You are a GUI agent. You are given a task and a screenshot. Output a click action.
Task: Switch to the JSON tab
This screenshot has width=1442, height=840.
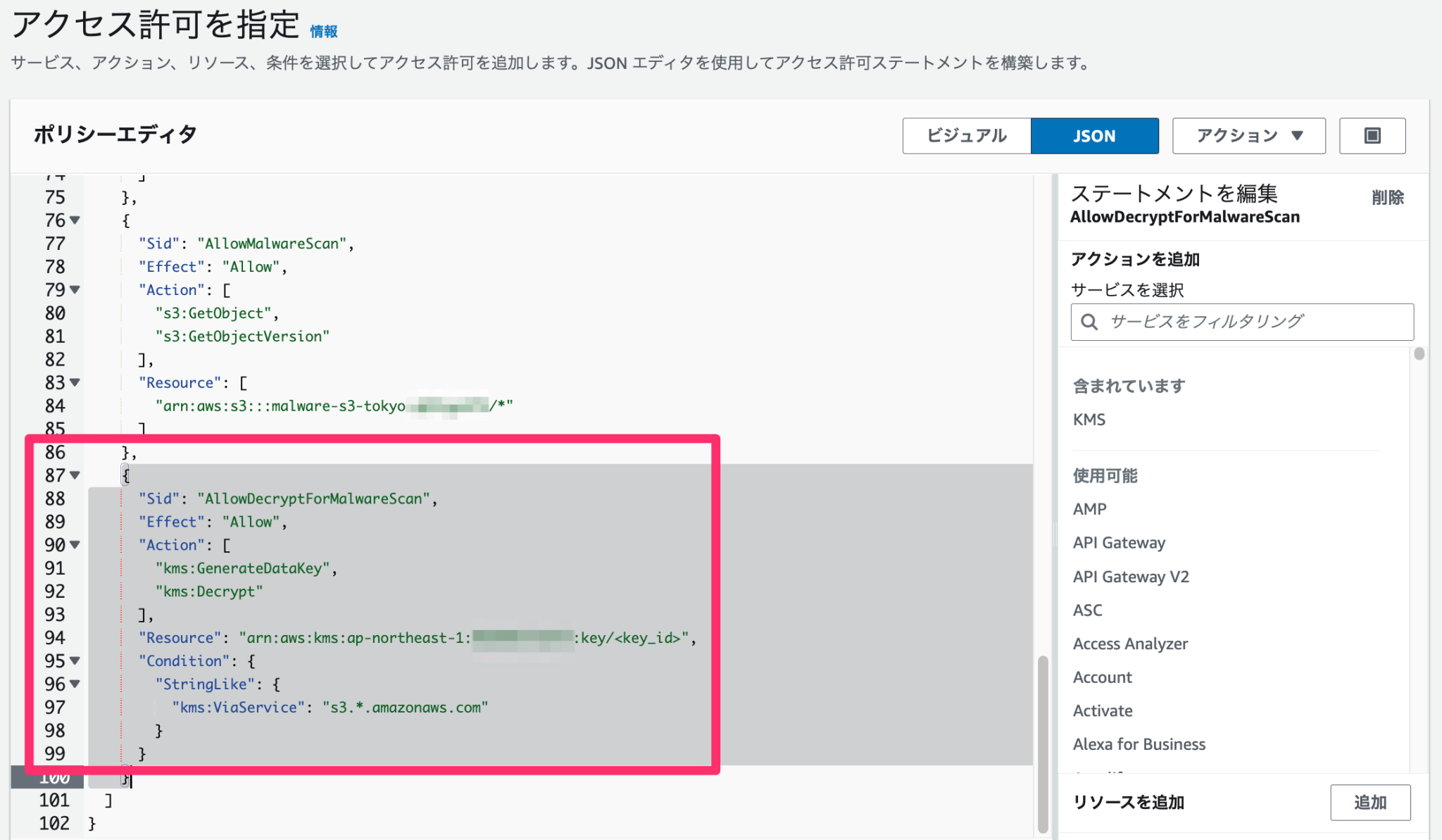click(1095, 135)
